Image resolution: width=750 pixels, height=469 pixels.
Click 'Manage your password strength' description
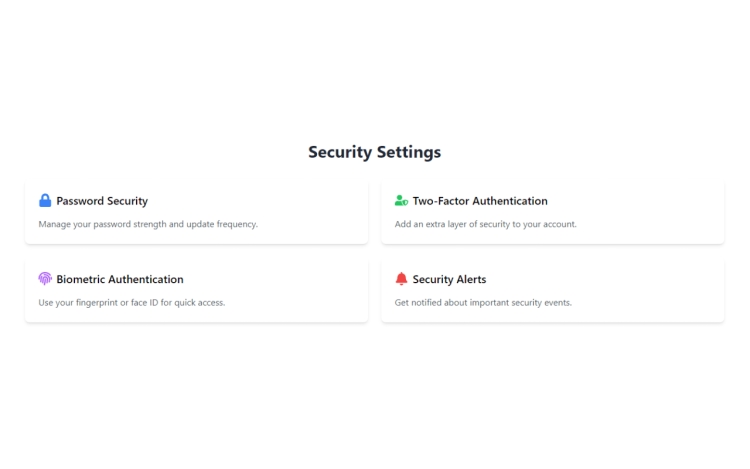(x=148, y=224)
